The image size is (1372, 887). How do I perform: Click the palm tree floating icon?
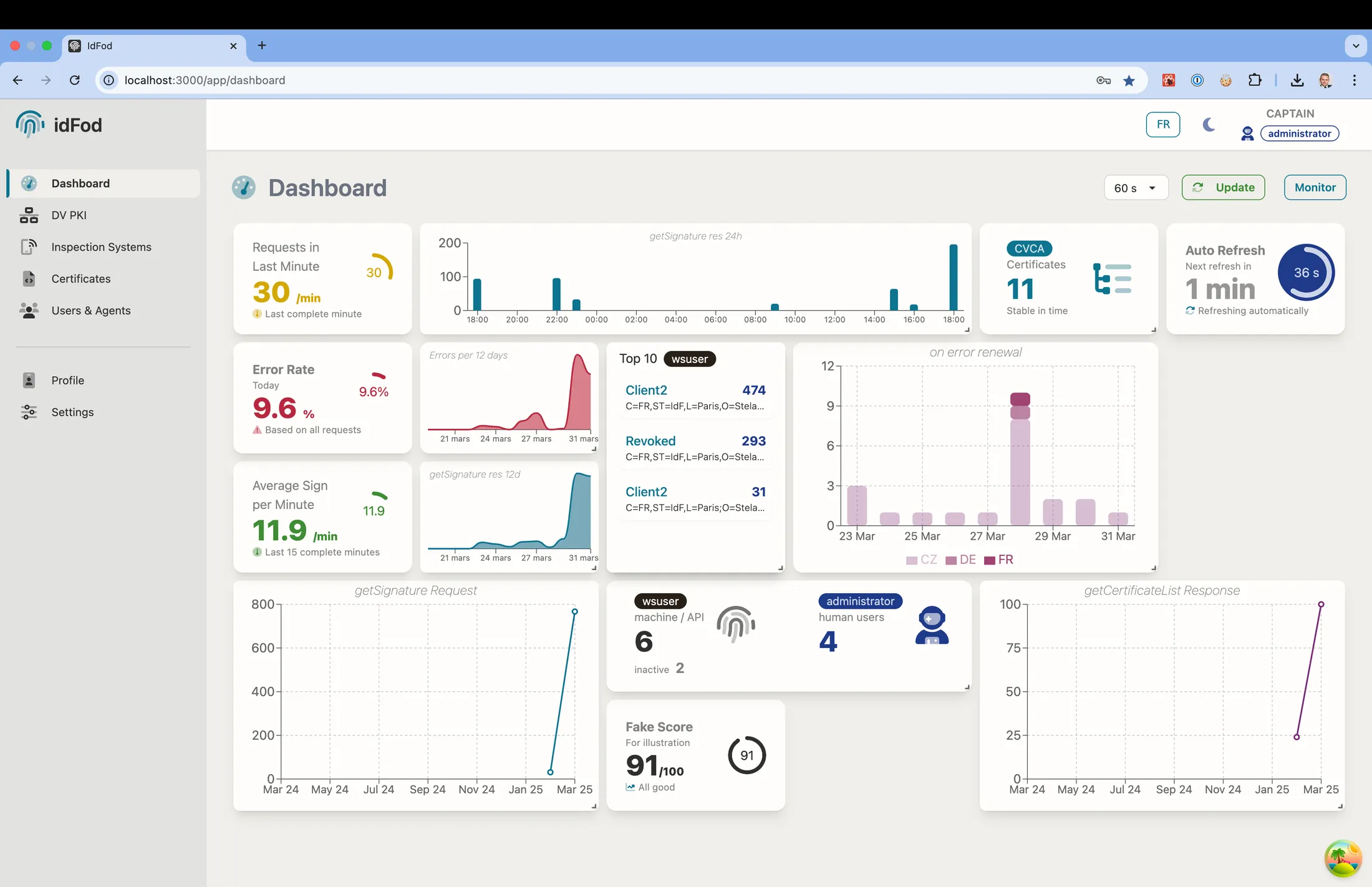click(x=1343, y=858)
